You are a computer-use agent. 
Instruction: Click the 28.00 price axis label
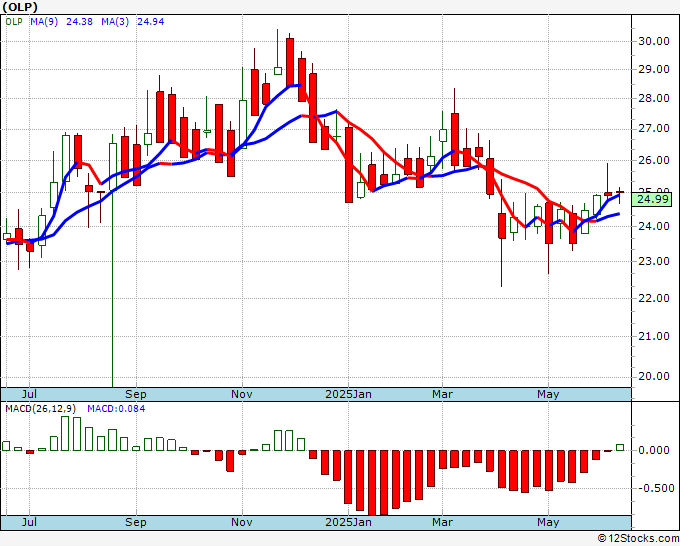[x=654, y=98]
